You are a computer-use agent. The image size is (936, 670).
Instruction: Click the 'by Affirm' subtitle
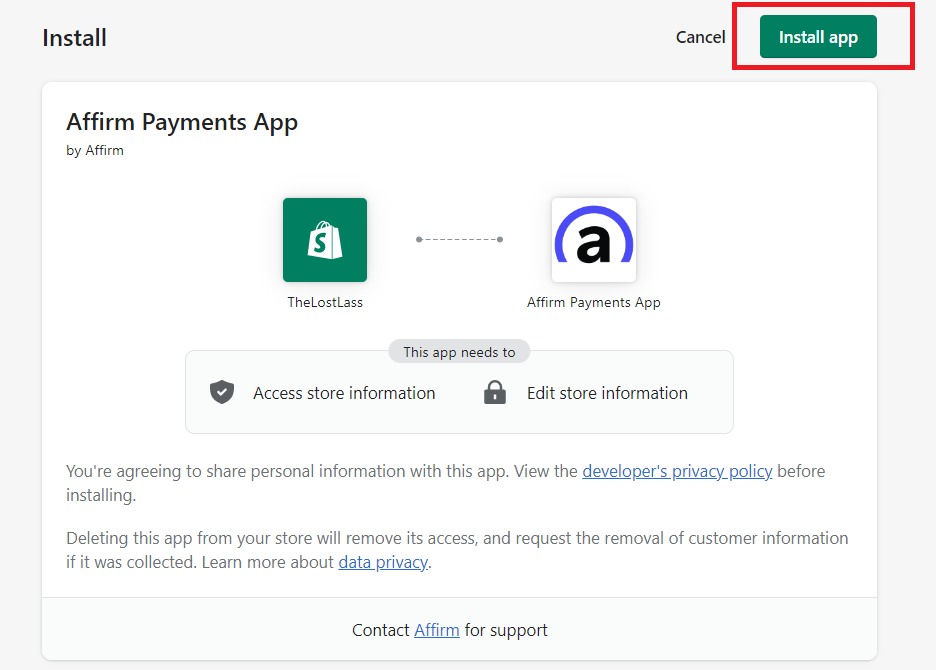coord(95,150)
